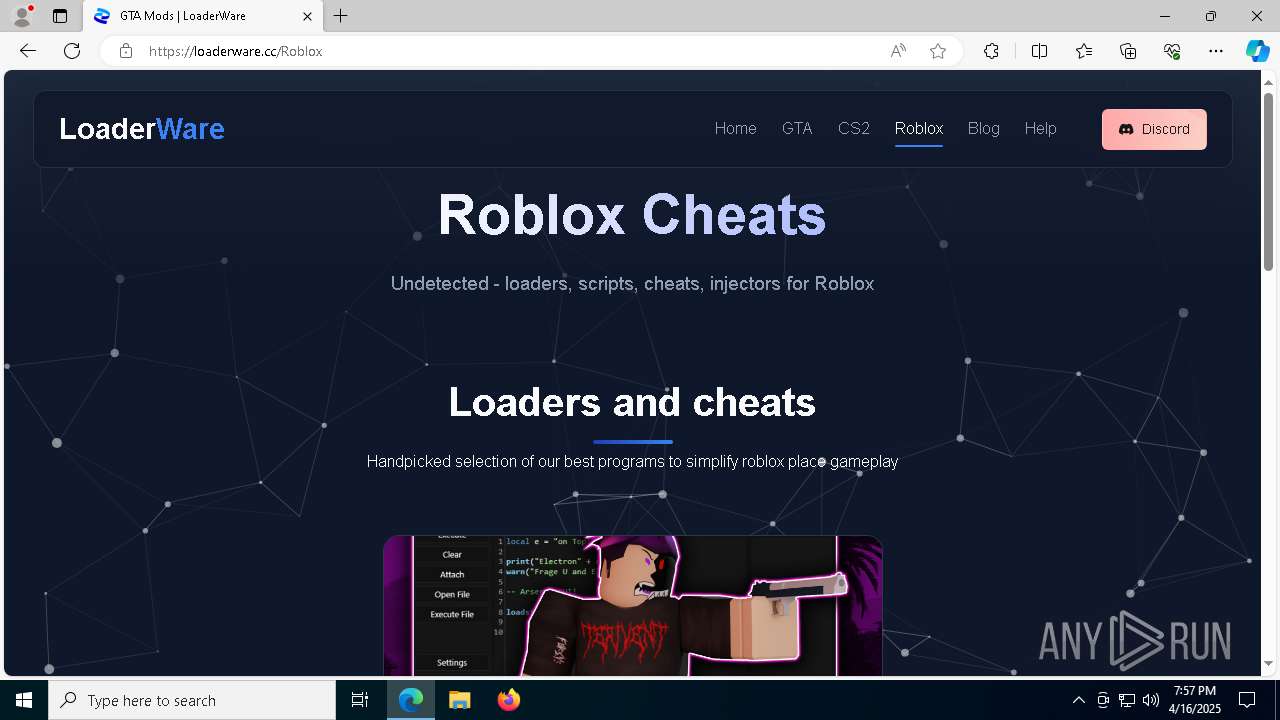The height and width of the screenshot is (720, 1280).
Task: Close the GTA Mods | LoaderWare tab
Action: [308, 16]
